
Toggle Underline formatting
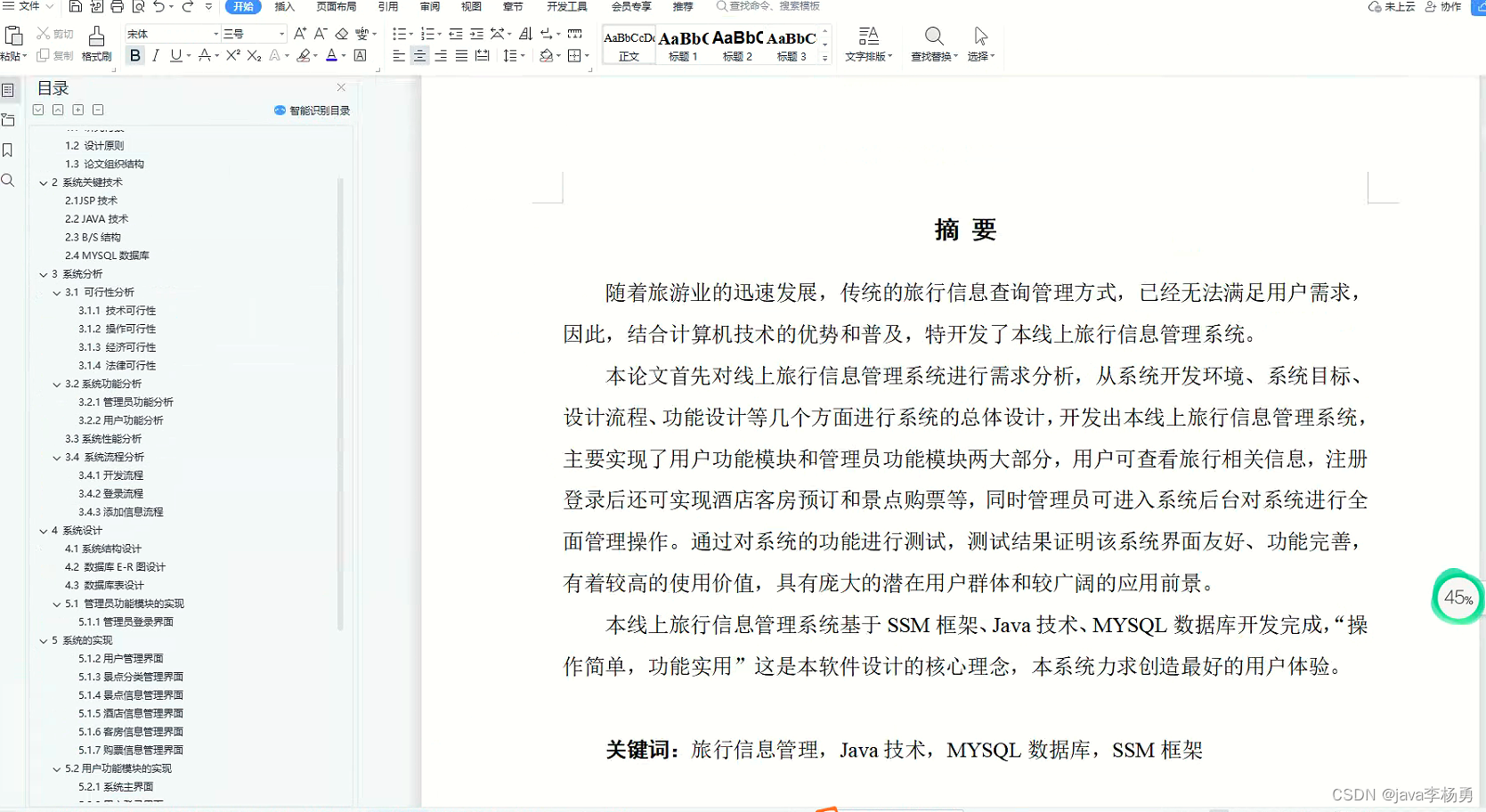176,55
